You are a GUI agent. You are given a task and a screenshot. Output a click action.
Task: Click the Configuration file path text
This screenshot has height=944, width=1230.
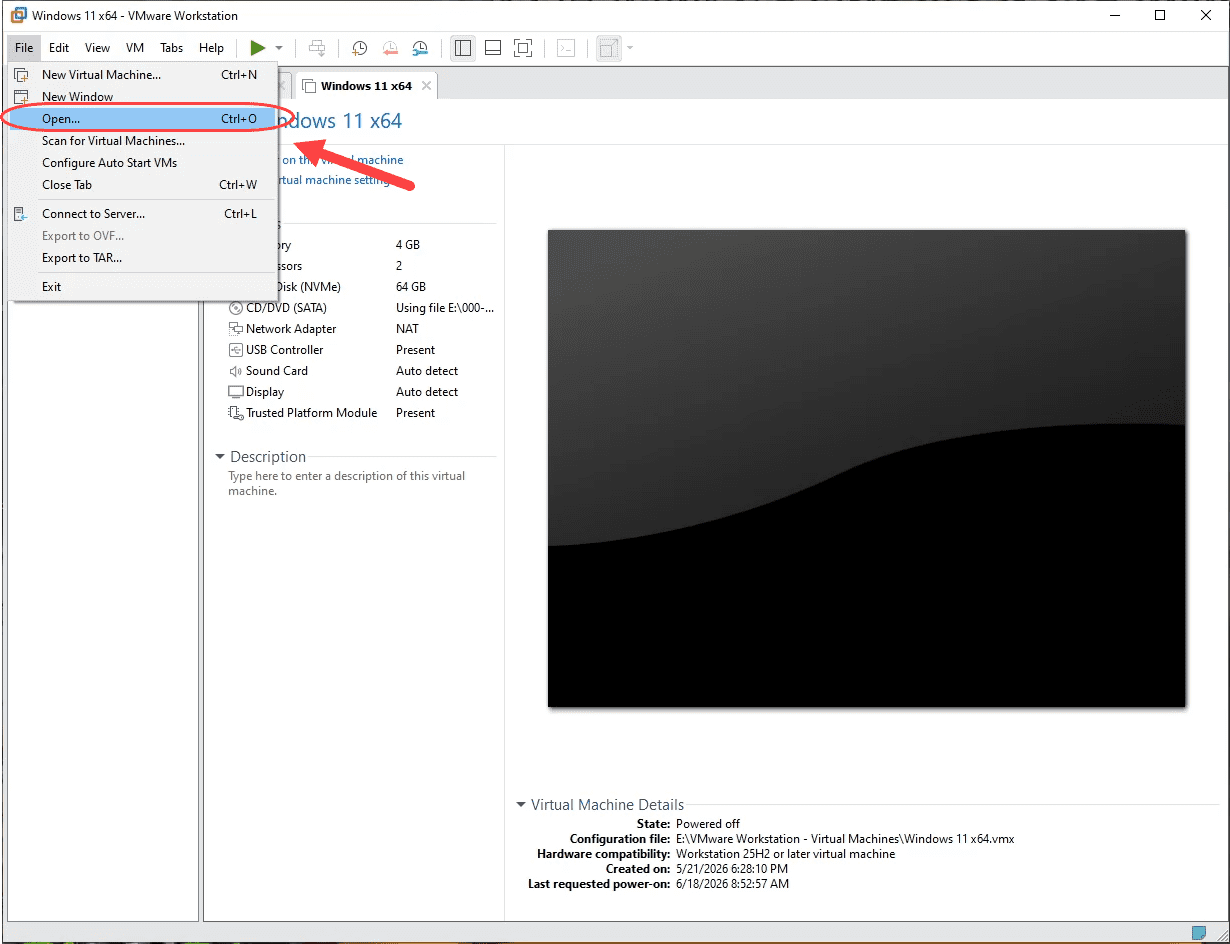(x=845, y=839)
